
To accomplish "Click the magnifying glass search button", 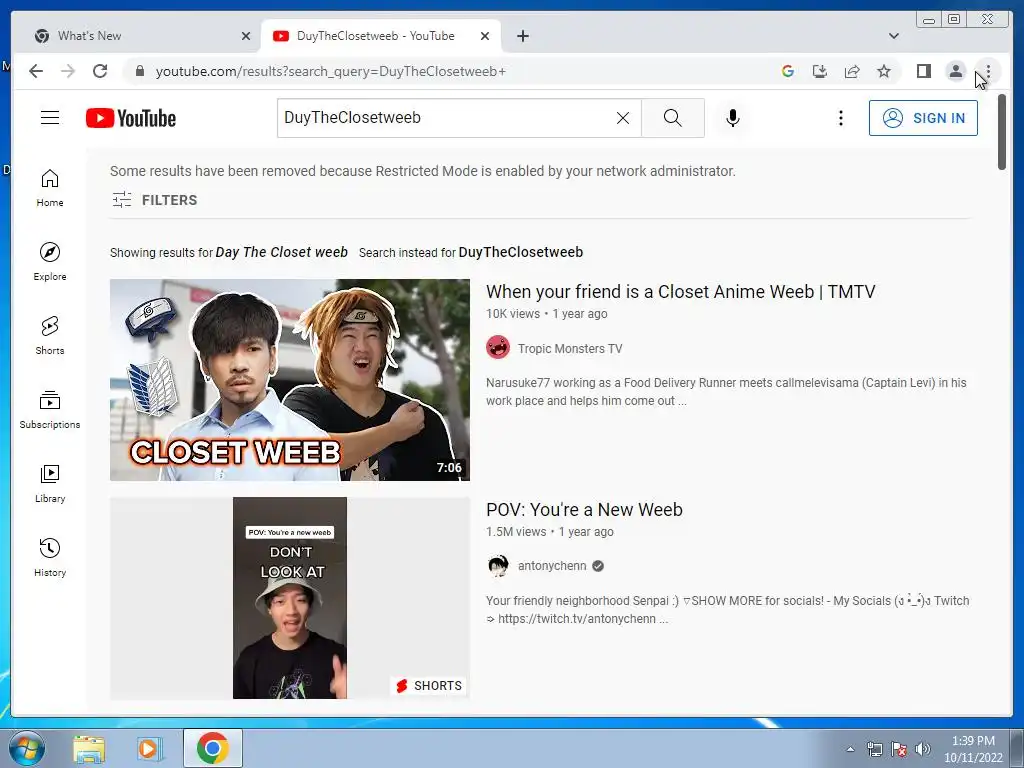I will 673,118.
